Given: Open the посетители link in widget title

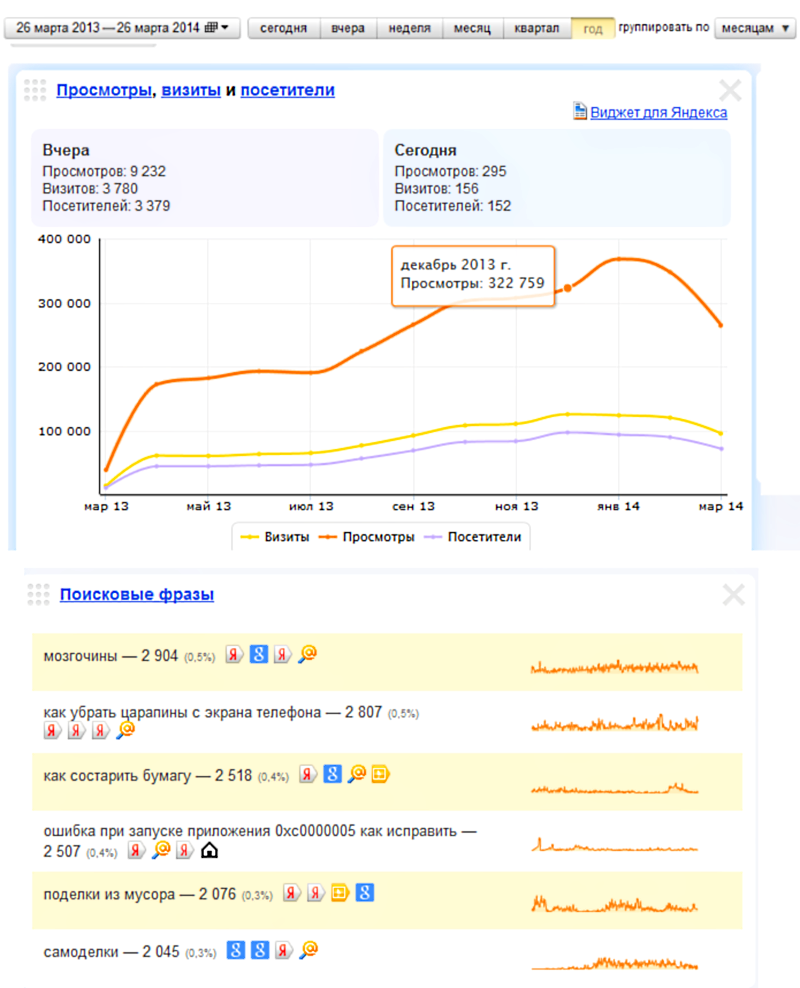Looking at the screenshot, I should 287,90.
